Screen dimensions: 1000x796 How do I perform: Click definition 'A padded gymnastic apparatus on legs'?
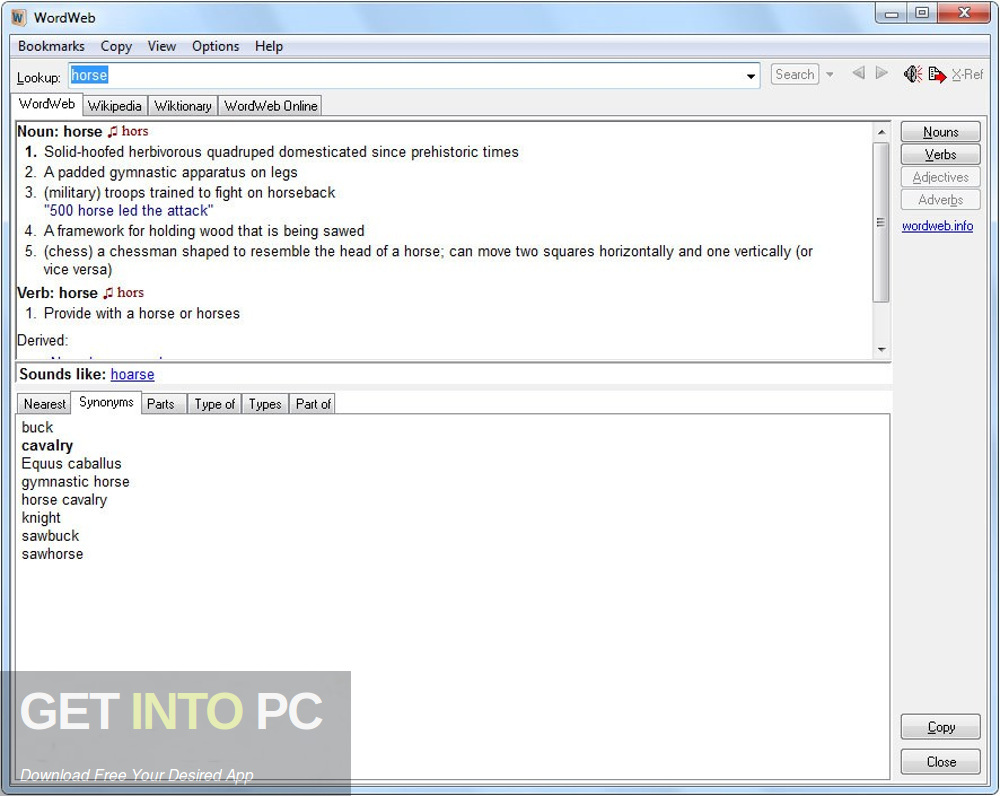170,172
